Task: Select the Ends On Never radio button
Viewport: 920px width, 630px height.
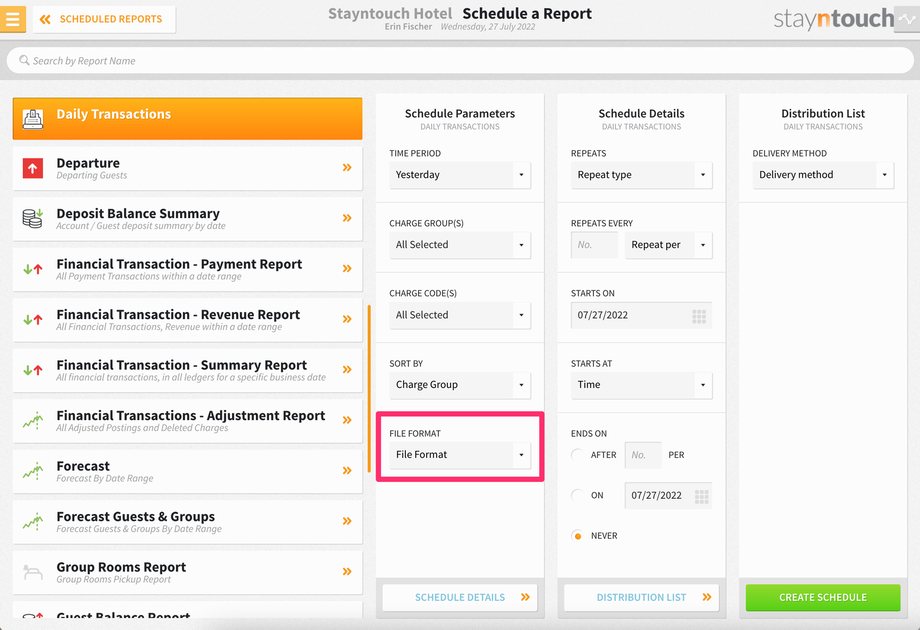Action: [x=577, y=536]
